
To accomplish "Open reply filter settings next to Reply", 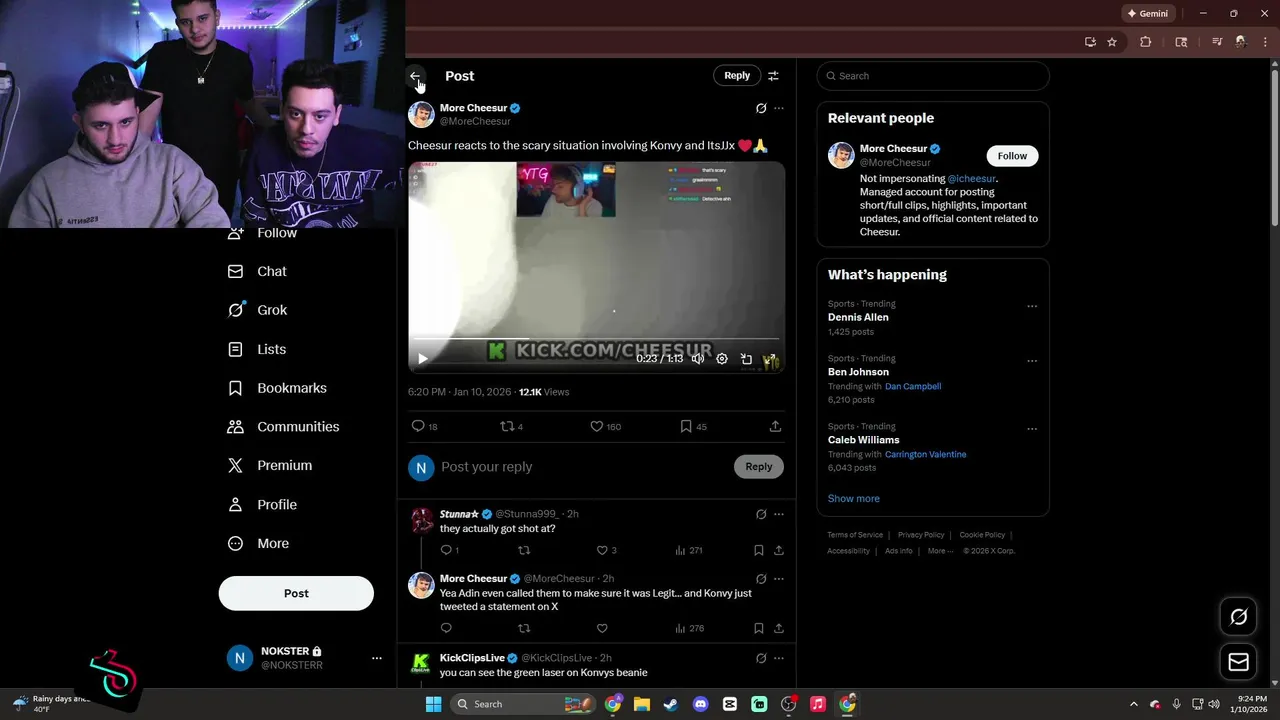I will (x=773, y=76).
